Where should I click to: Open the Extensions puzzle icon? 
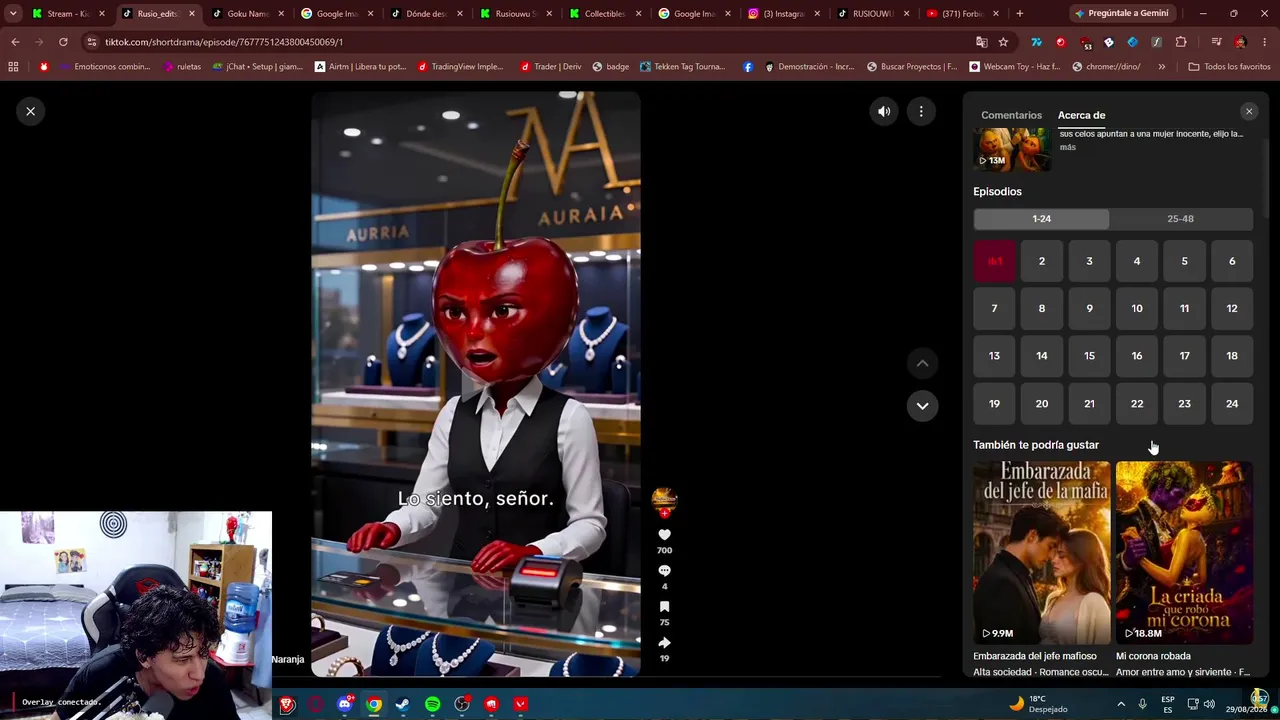[x=1181, y=42]
